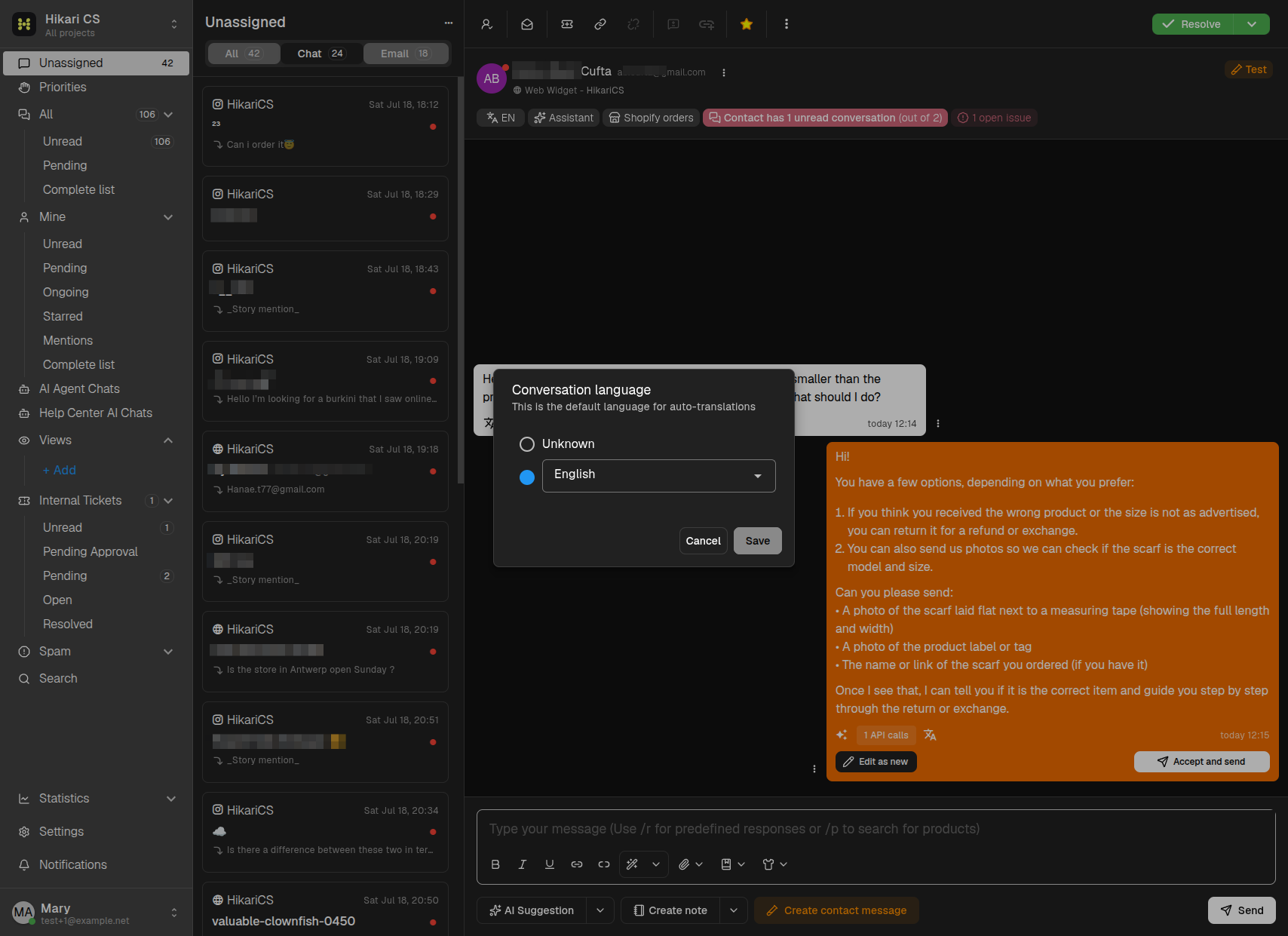The height and width of the screenshot is (936, 1288).
Task: Open the Statistics section in the sidebar
Action: coord(97,798)
